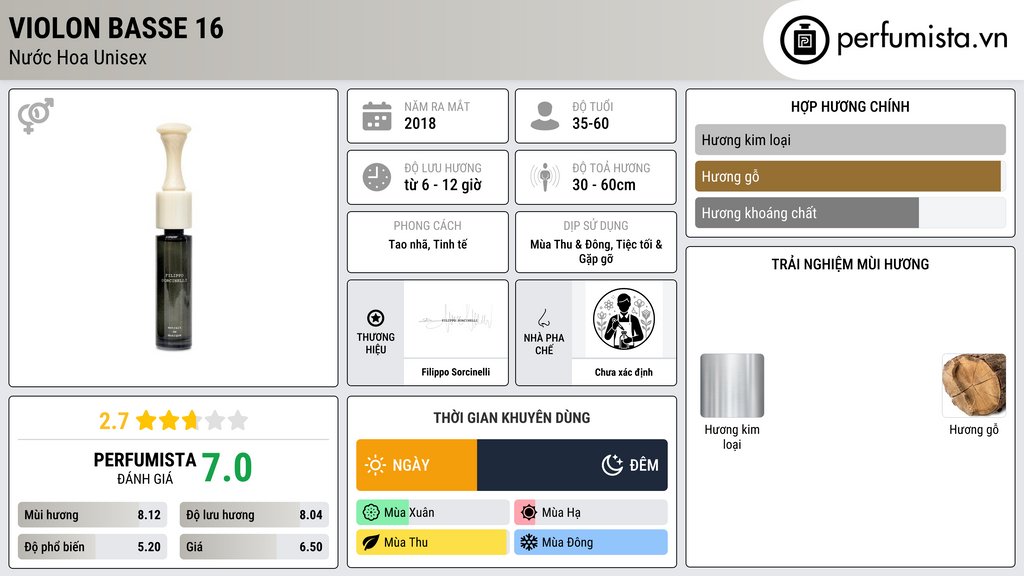Click the age range 35-60 value

[590, 123]
